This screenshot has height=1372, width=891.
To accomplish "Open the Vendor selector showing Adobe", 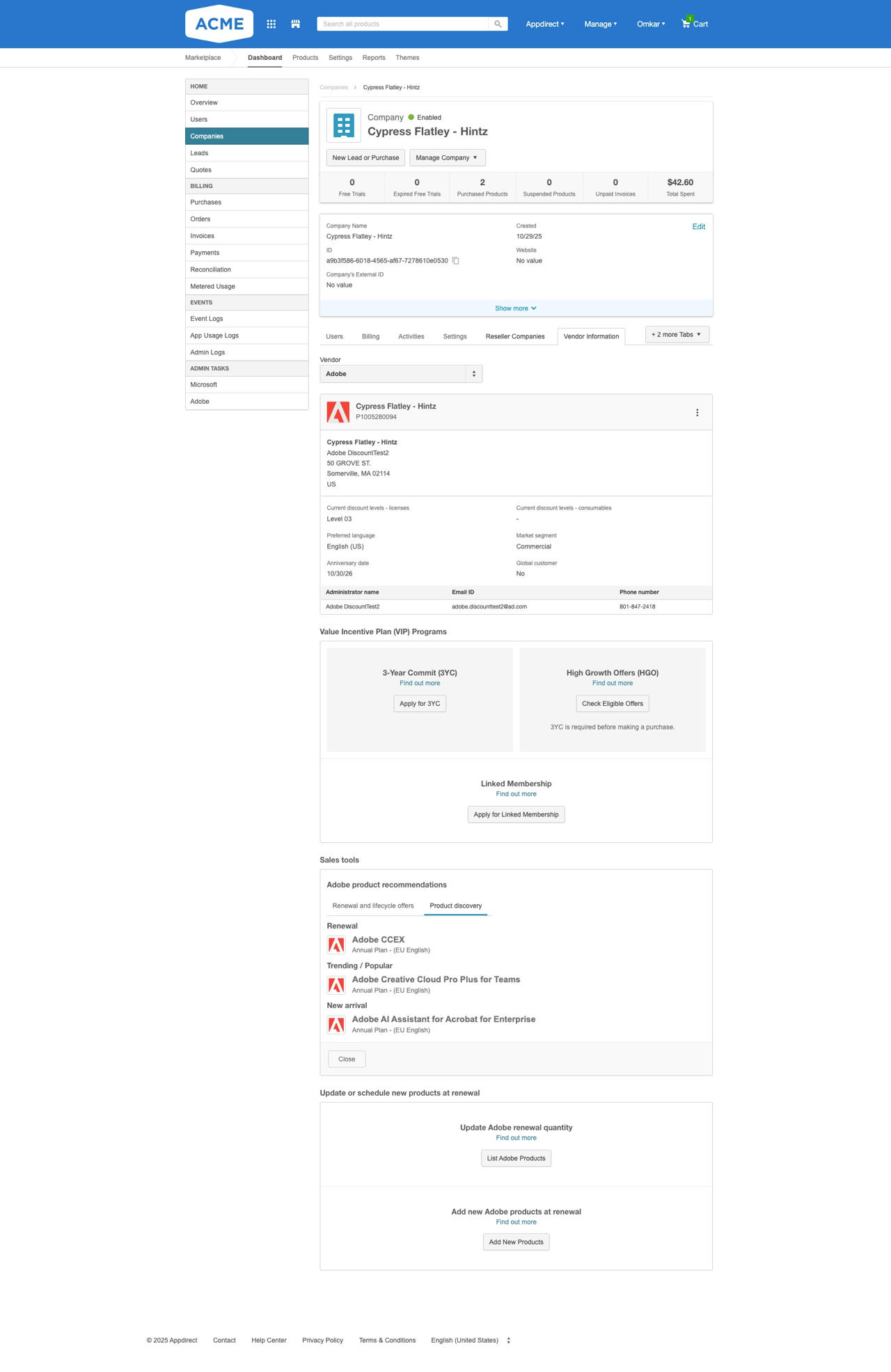I will pos(400,374).
